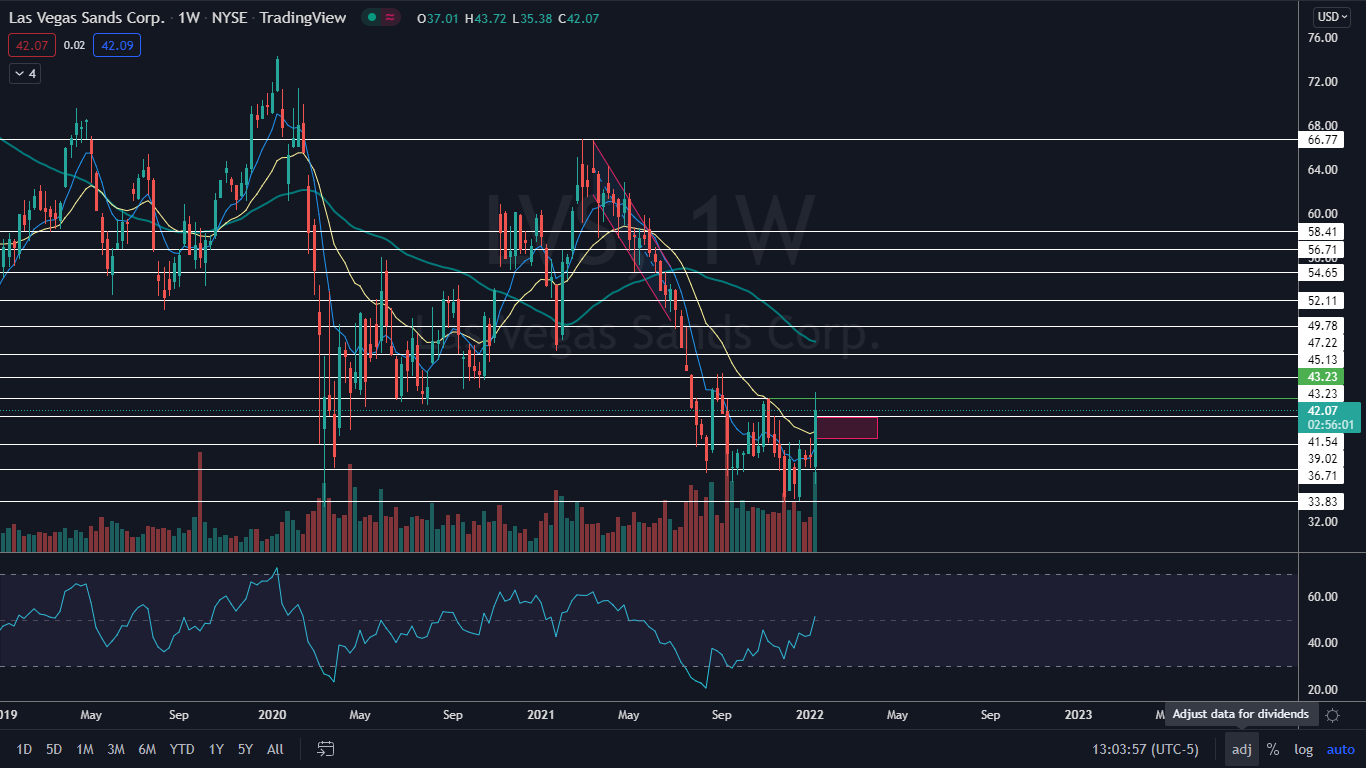Select the YTD date range

[x=182, y=749]
